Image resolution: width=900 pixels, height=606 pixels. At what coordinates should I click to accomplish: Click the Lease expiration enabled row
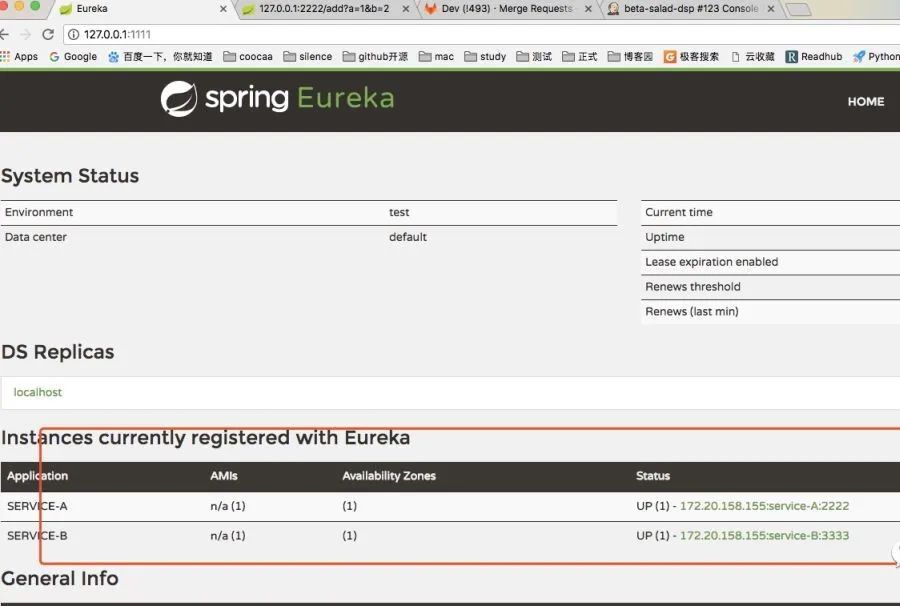click(770, 262)
